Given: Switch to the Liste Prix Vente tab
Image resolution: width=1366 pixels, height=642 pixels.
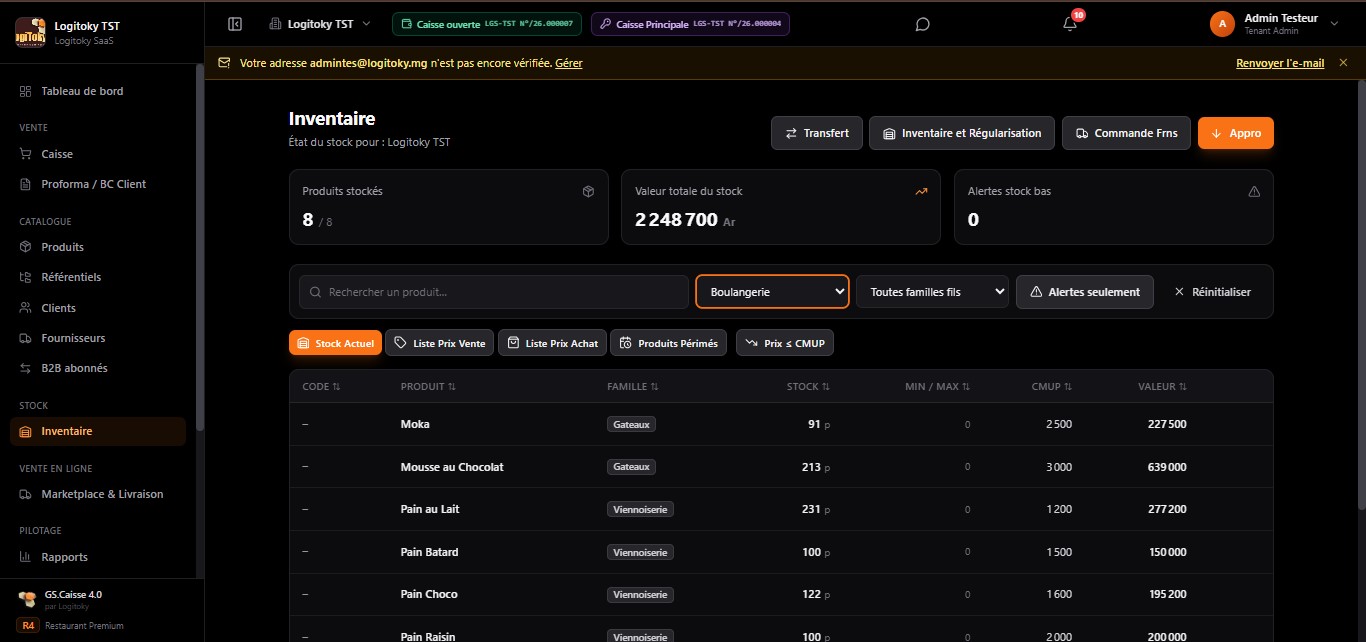Looking at the screenshot, I should (439, 343).
